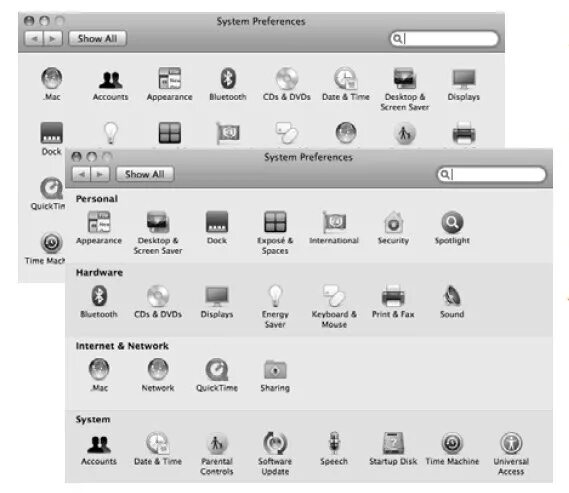This screenshot has height=493, width=569.
Task: Open CDs & DVDs in back window
Action: pos(287,84)
